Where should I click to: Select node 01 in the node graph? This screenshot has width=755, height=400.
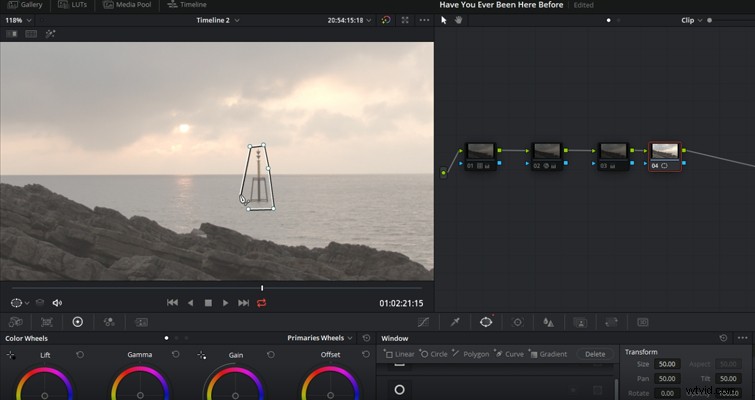point(480,156)
